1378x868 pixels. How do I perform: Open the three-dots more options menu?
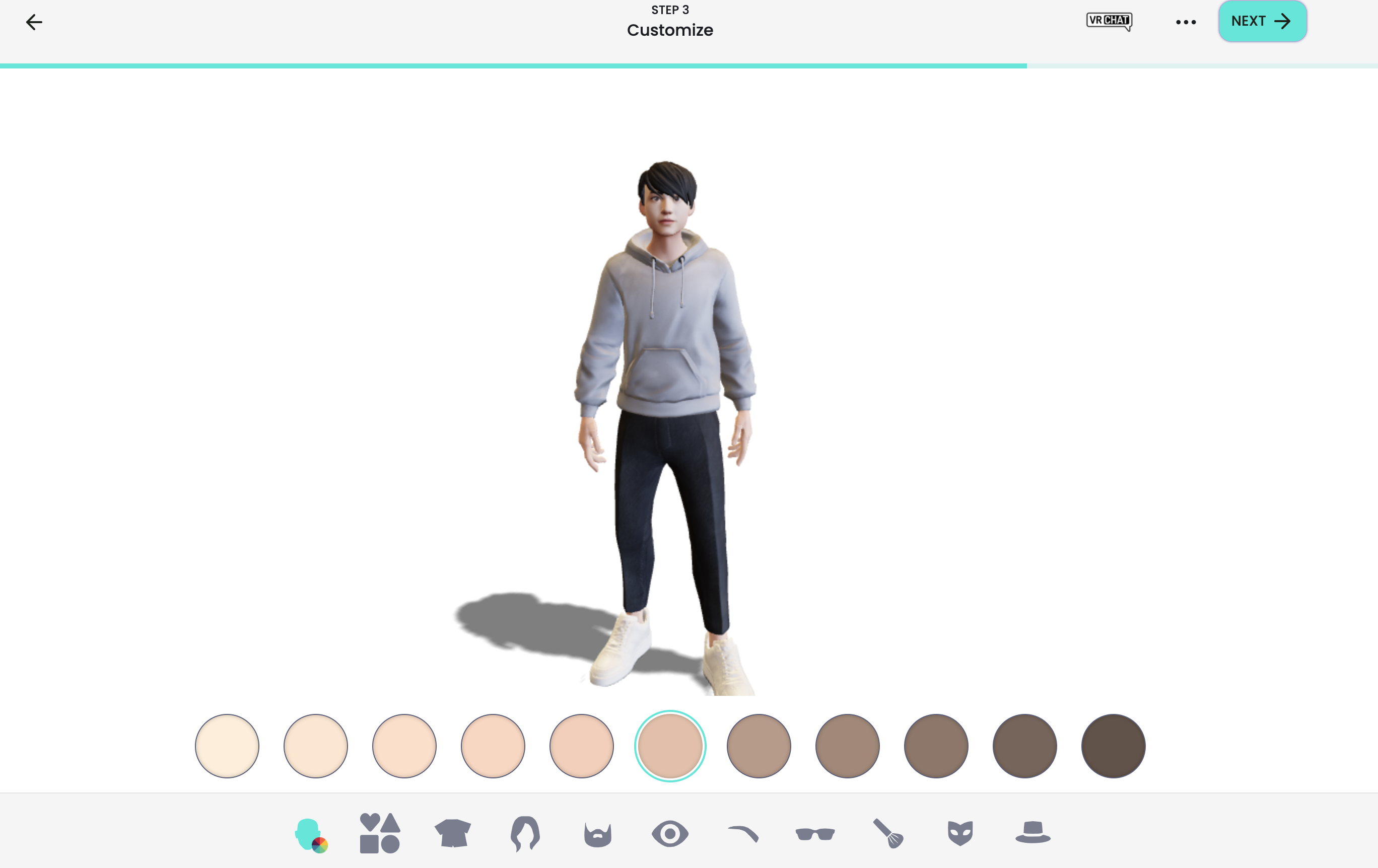1186,22
